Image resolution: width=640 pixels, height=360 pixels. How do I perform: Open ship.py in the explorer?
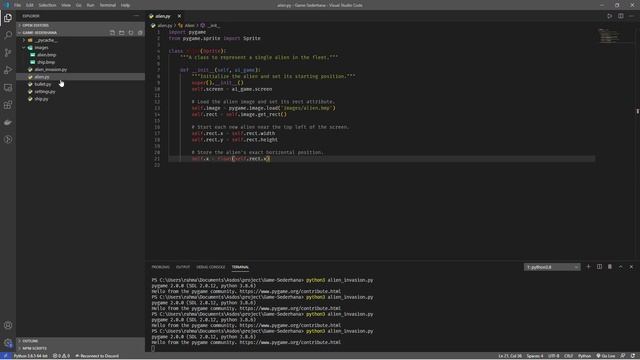point(41,99)
